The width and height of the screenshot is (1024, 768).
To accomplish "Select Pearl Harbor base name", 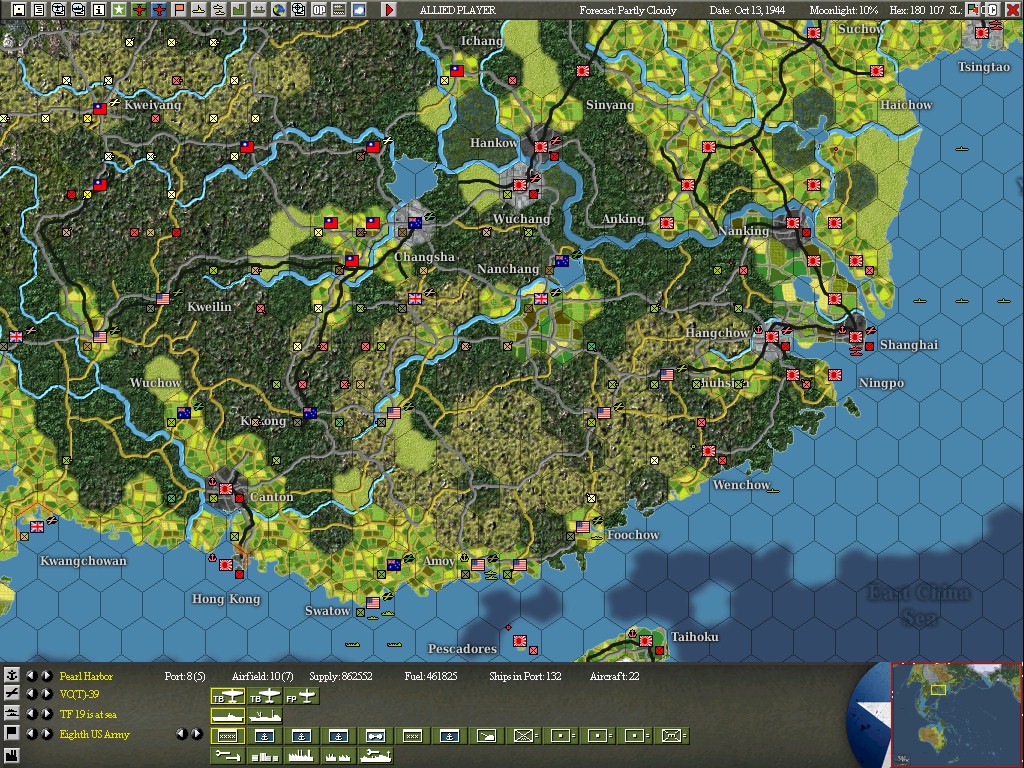I will (x=86, y=676).
